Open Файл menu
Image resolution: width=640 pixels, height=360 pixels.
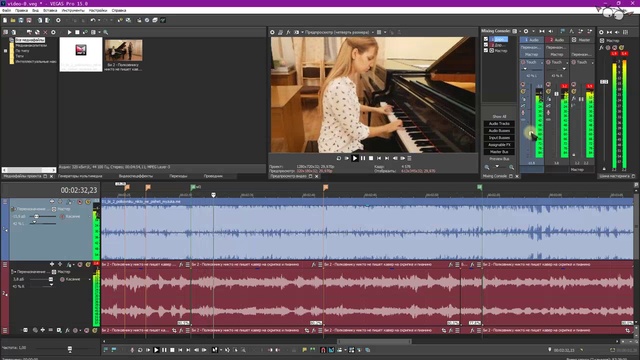7,10
